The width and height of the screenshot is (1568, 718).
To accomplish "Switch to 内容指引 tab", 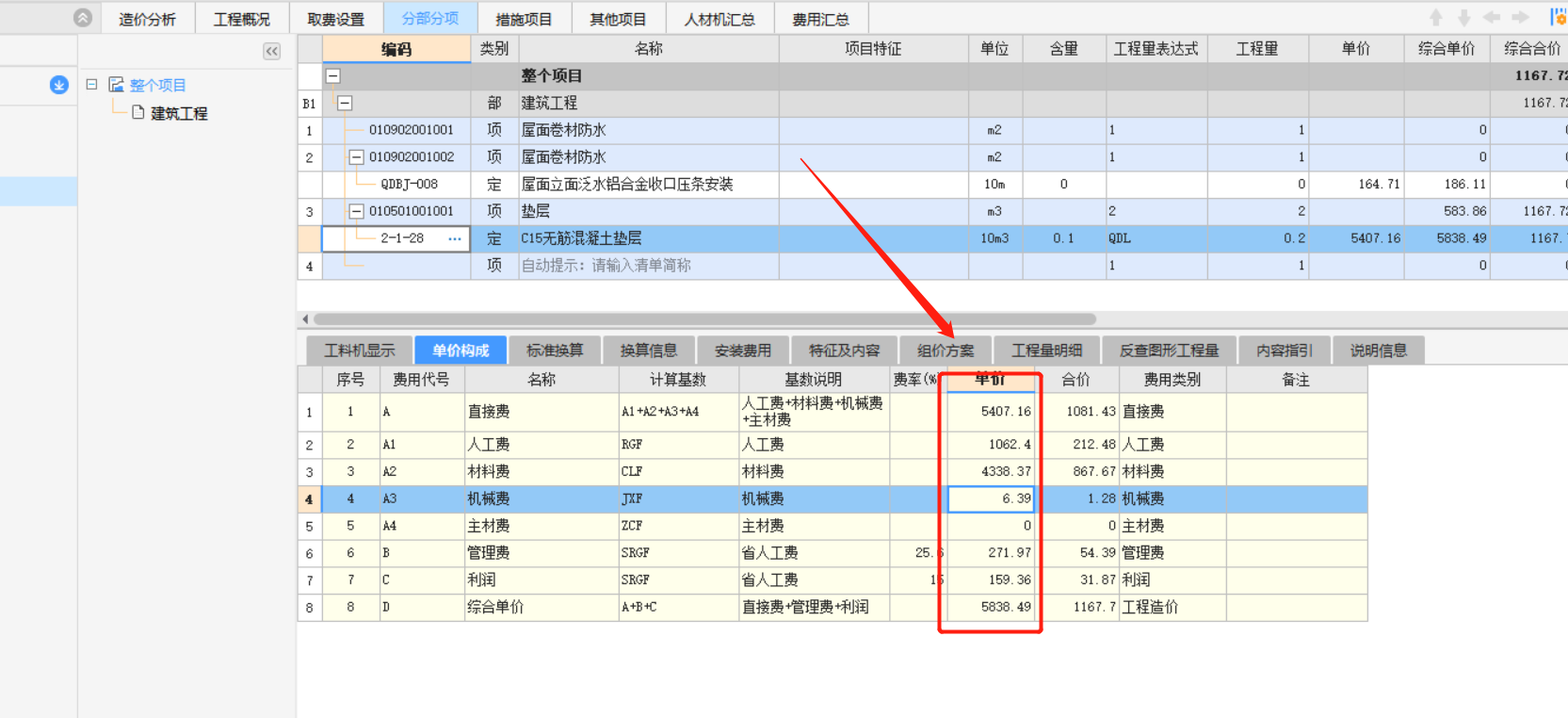I will pyautogui.click(x=1285, y=351).
